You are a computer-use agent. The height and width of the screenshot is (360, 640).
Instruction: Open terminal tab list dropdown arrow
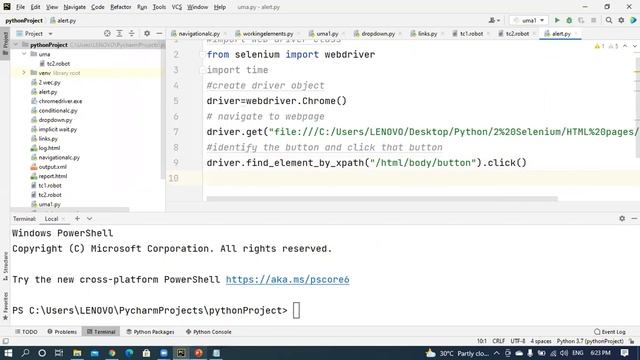[x=89, y=218]
